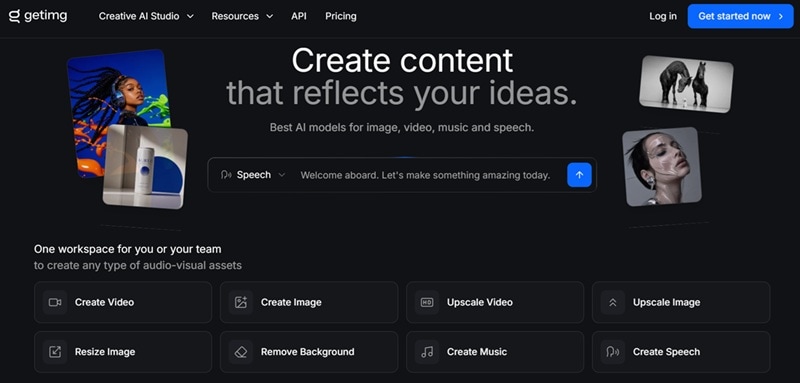Click the Create Video camera icon
This screenshot has height=383, width=800.
[55, 302]
